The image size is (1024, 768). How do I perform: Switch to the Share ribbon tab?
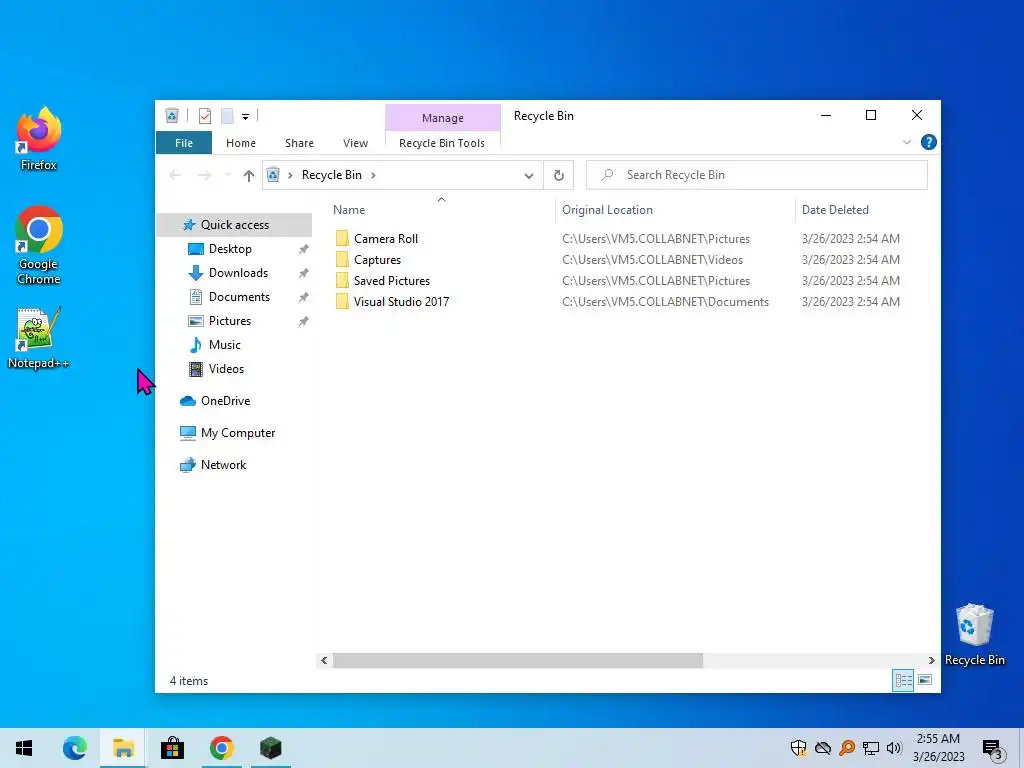[x=299, y=143]
